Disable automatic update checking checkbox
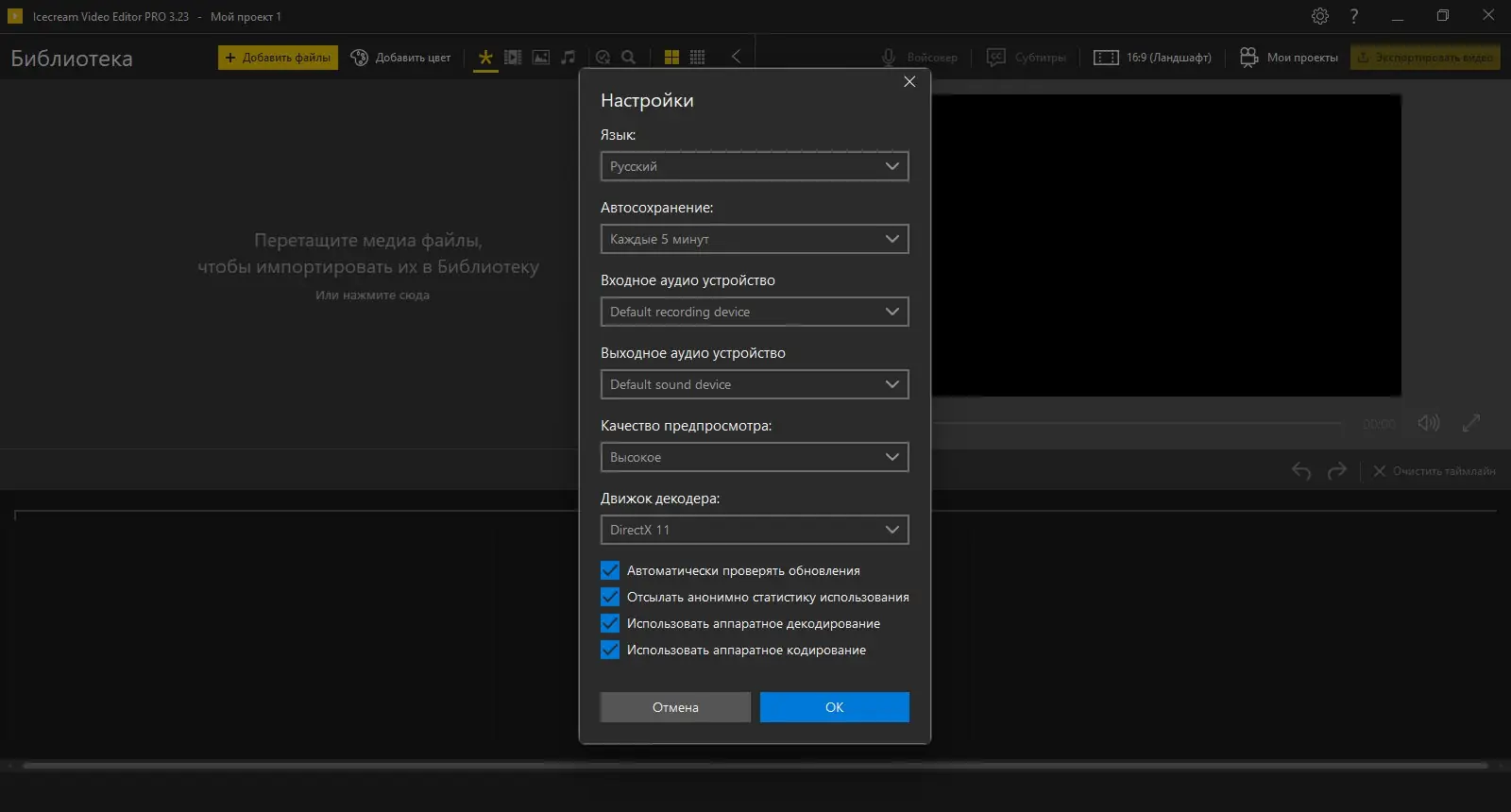Screen dimensions: 1511x812 610,570
